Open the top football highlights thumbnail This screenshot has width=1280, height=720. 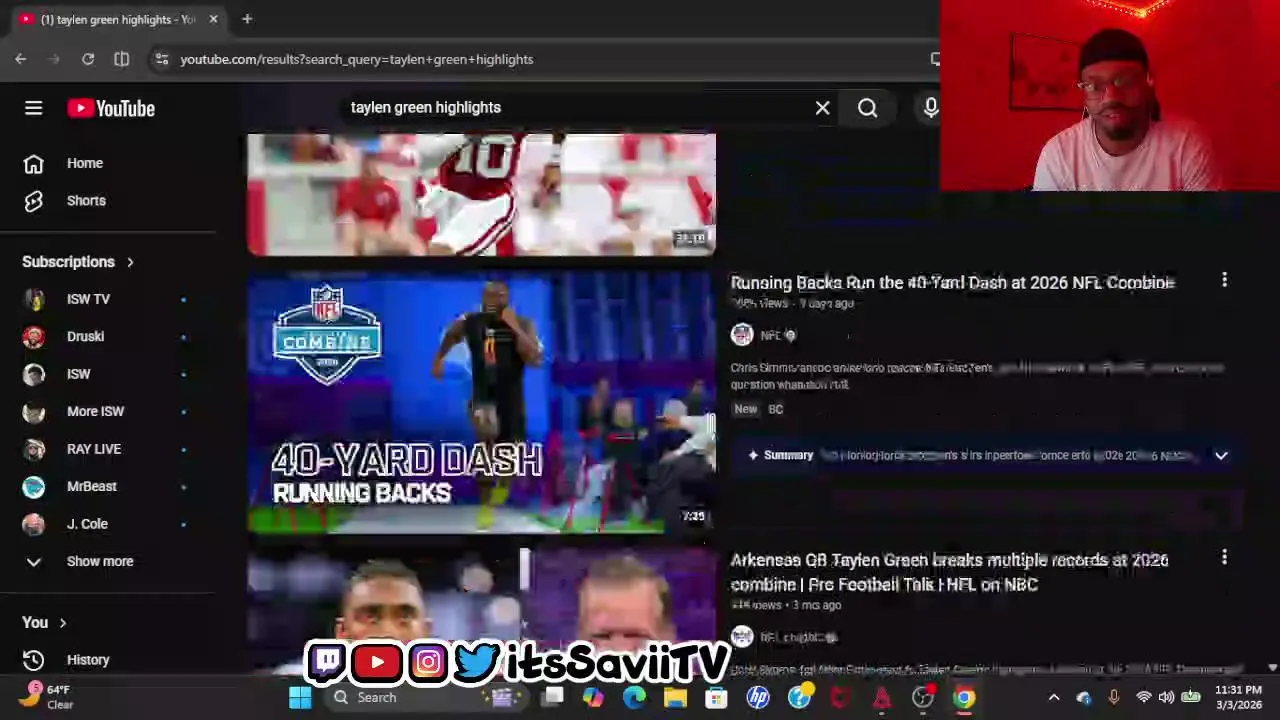pyautogui.click(x=481, y=195)
